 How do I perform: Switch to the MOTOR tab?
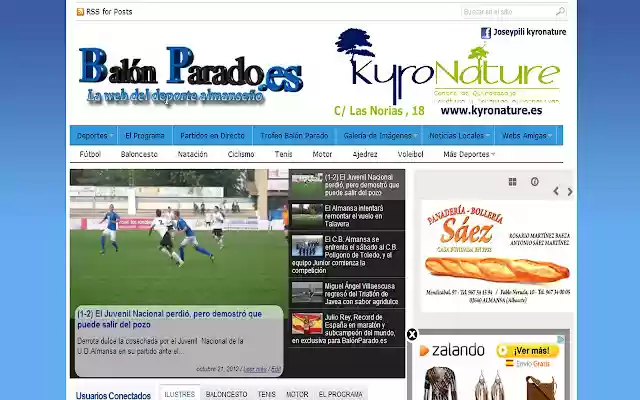pos(297,393)
